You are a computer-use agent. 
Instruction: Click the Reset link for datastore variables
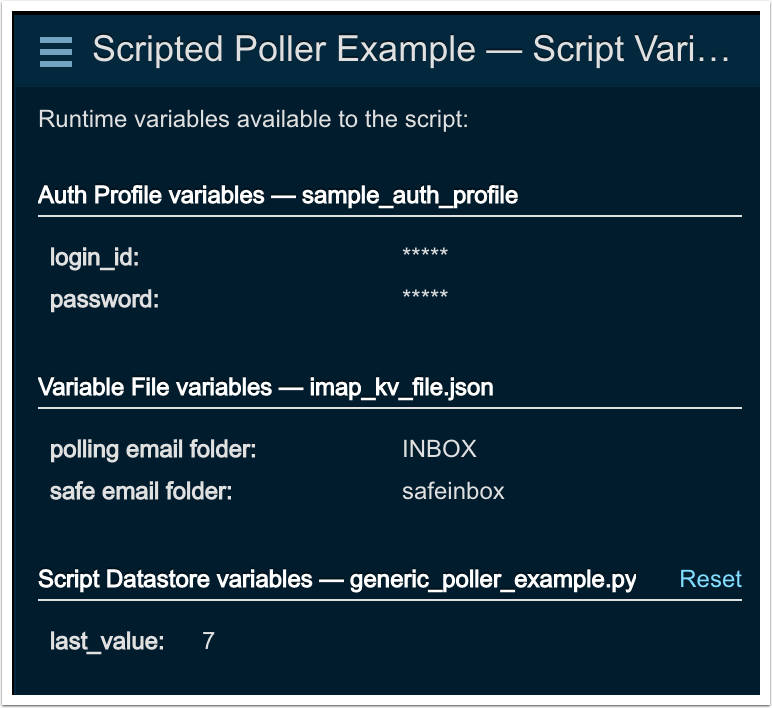(710, 579)
